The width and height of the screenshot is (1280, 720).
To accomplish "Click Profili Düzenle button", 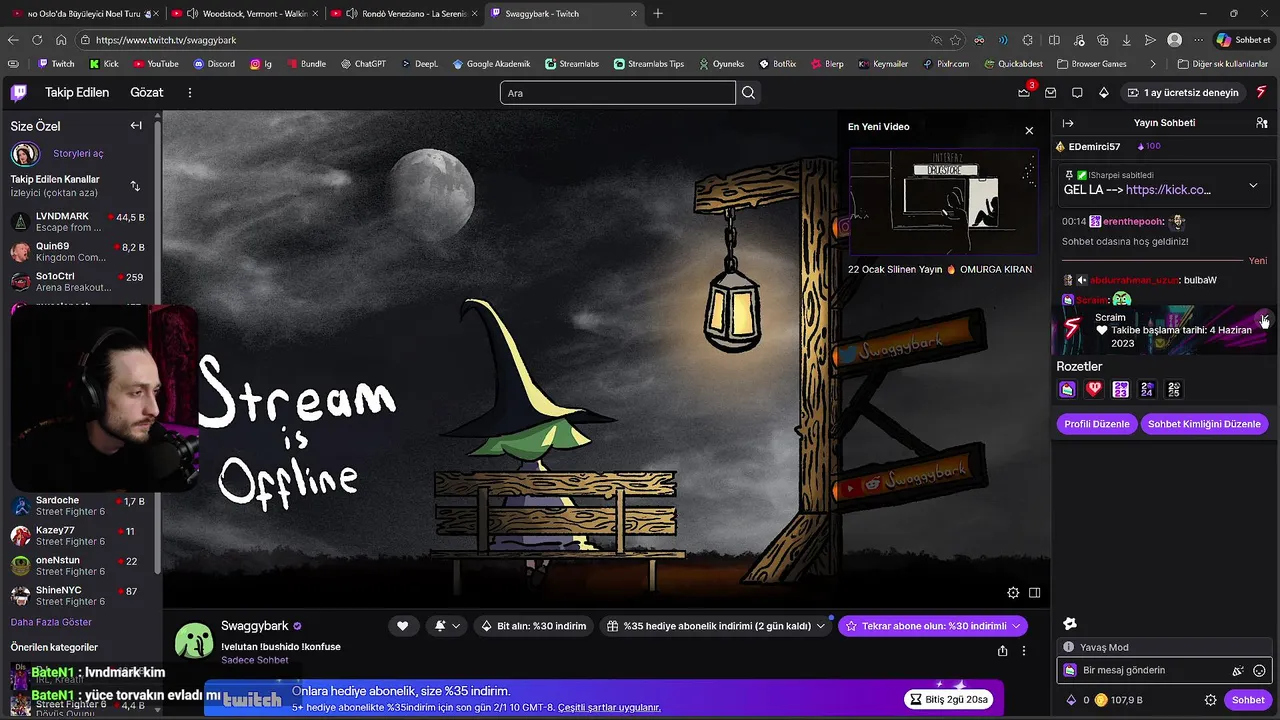I will pos(1097,424).
